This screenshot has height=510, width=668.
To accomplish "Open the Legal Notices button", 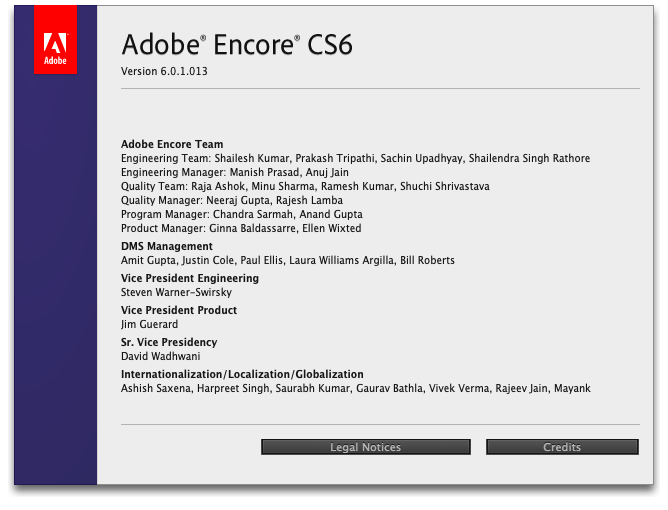I will pyautogui.click(x=366, y=447).
